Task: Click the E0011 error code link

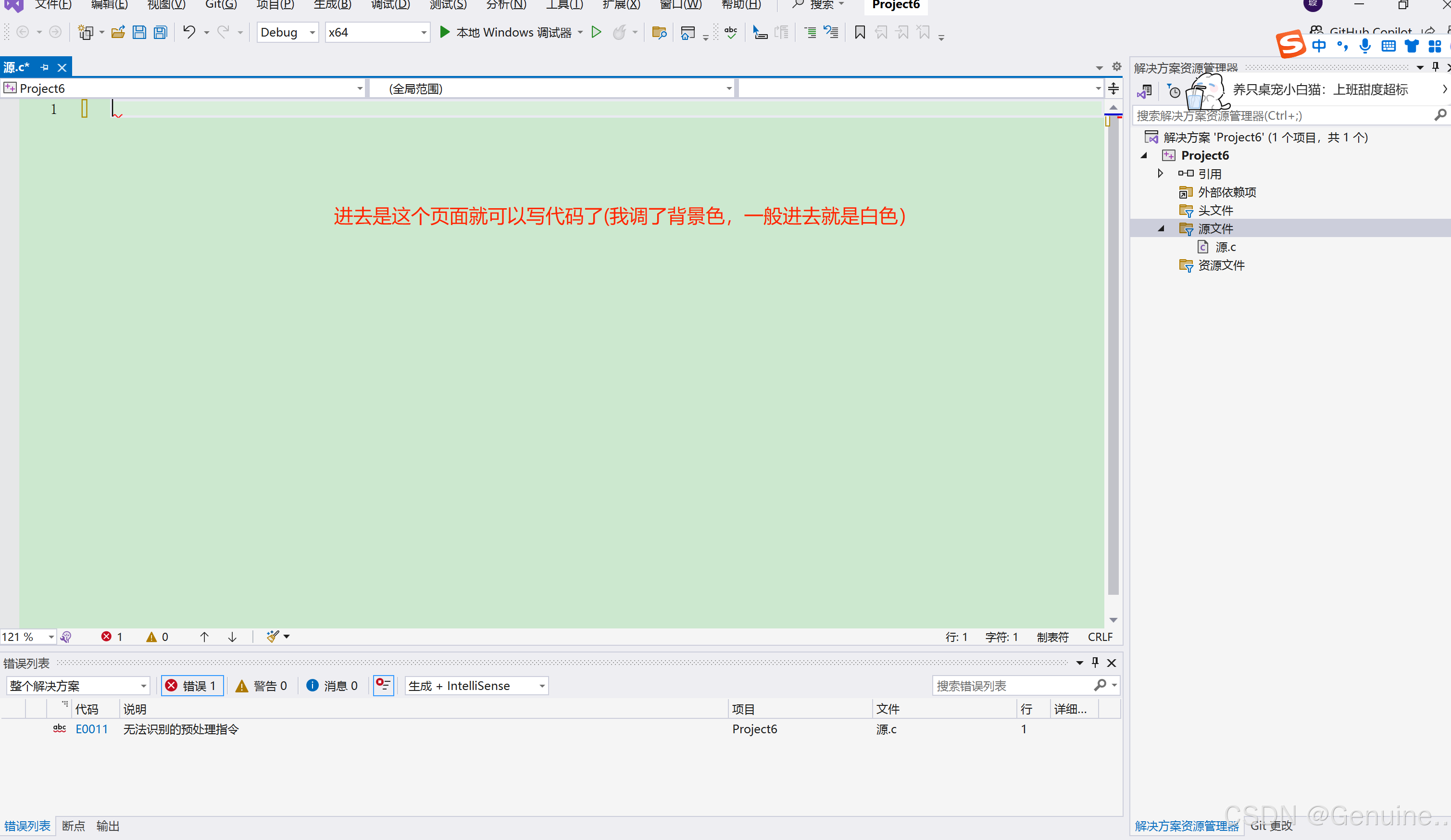Action: click(x=91, y=729)
